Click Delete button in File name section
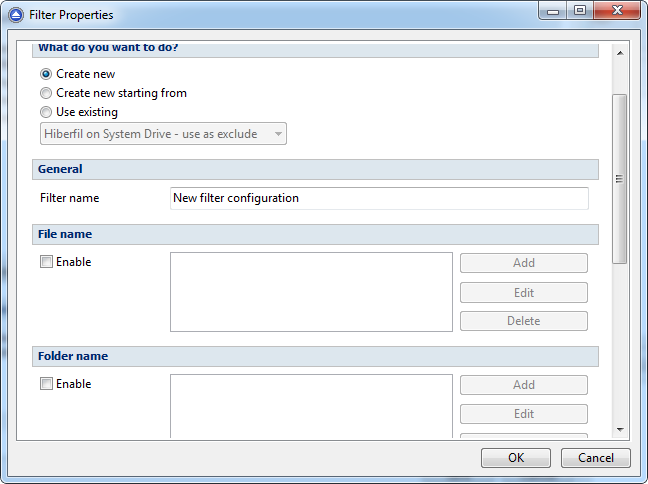648x484 pixels. click(524, 321)
